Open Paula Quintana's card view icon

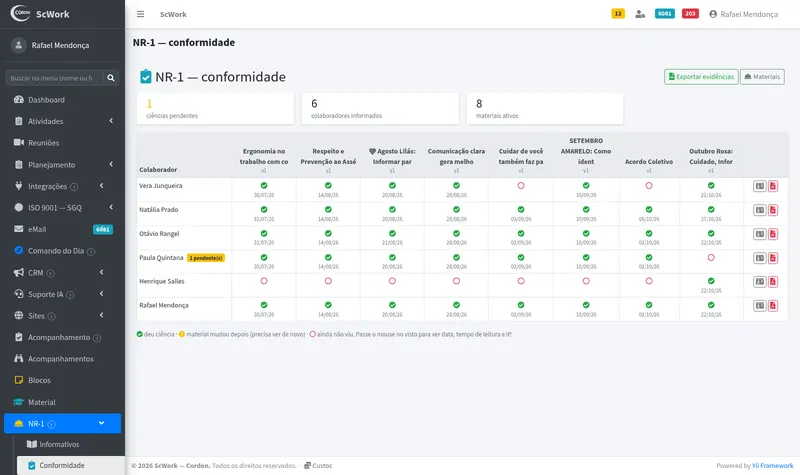pos(760,258)
